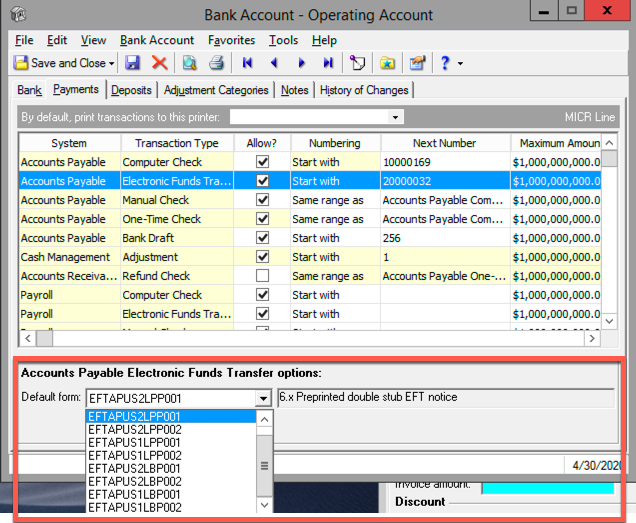Screen dimensions: 636x523
Task: Open the Edit menu
Action: point(57,40)
